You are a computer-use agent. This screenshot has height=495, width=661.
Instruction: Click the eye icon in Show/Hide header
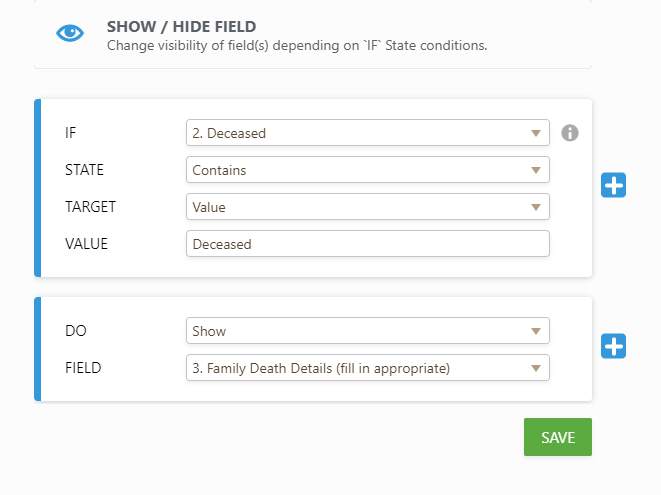coord(70,33)
